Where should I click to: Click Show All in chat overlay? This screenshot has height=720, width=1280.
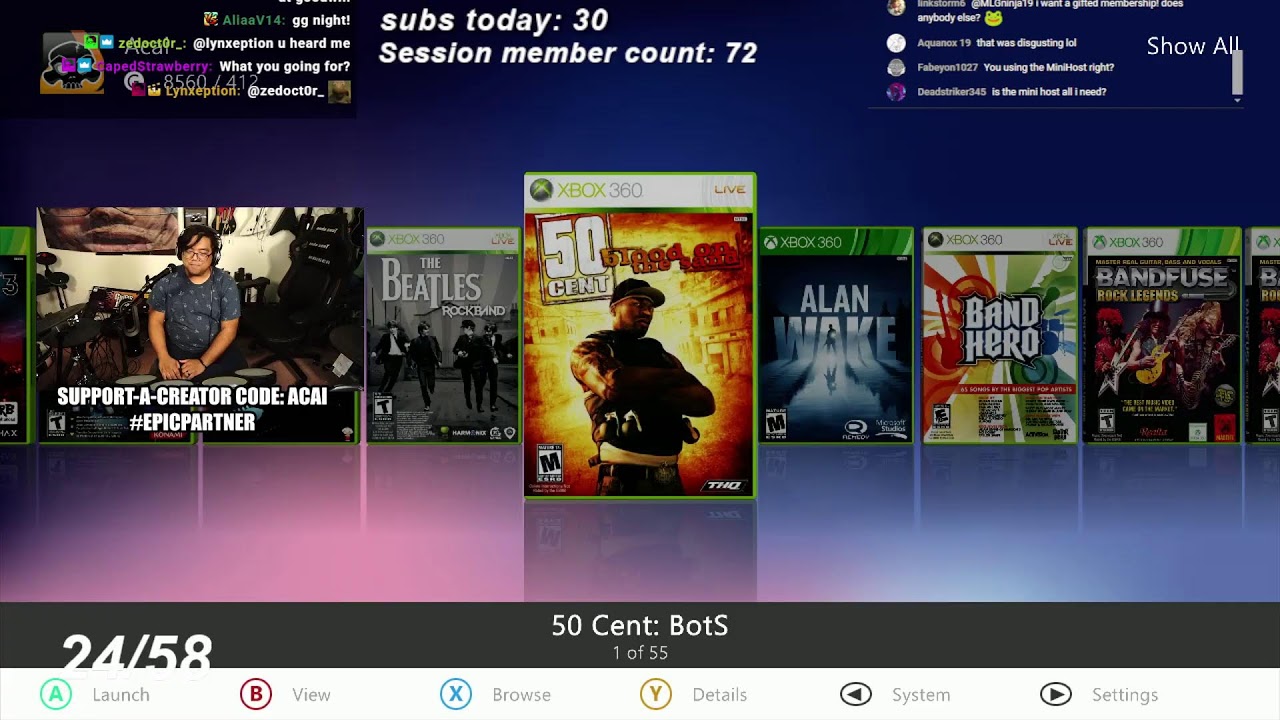(x=1193, y=46)
